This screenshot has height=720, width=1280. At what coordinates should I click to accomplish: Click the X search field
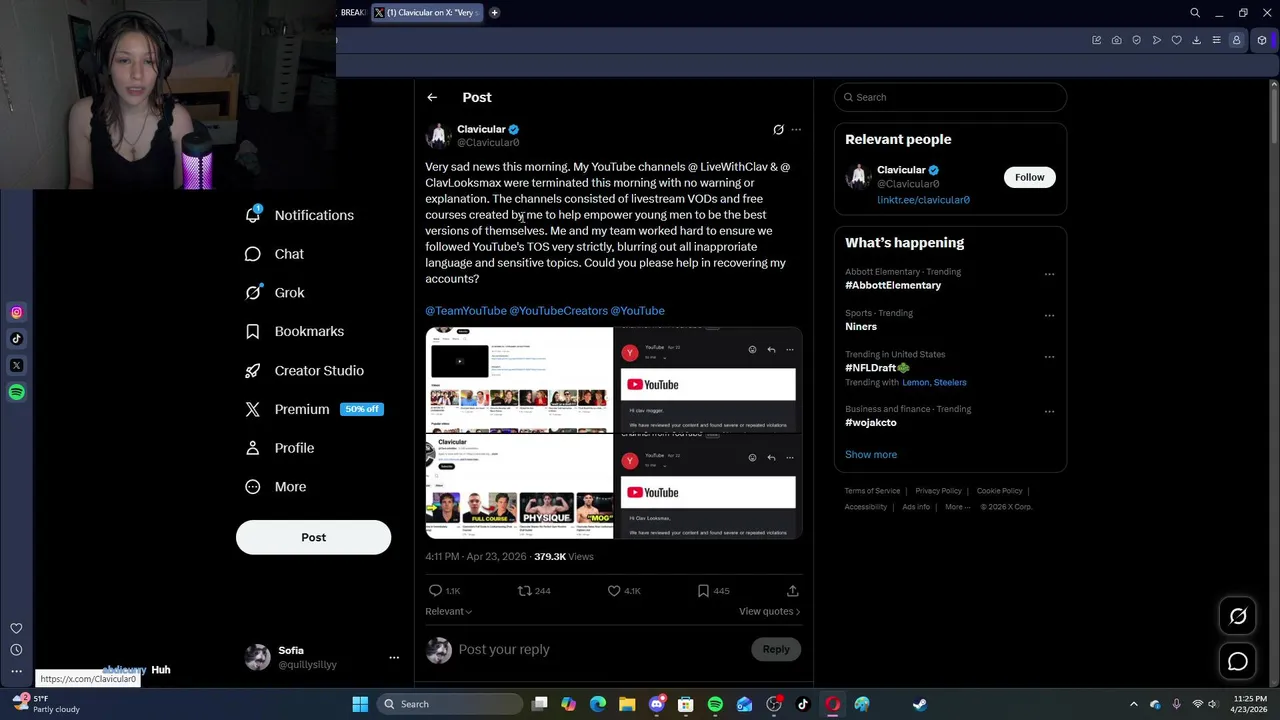(x=950, y=97)
